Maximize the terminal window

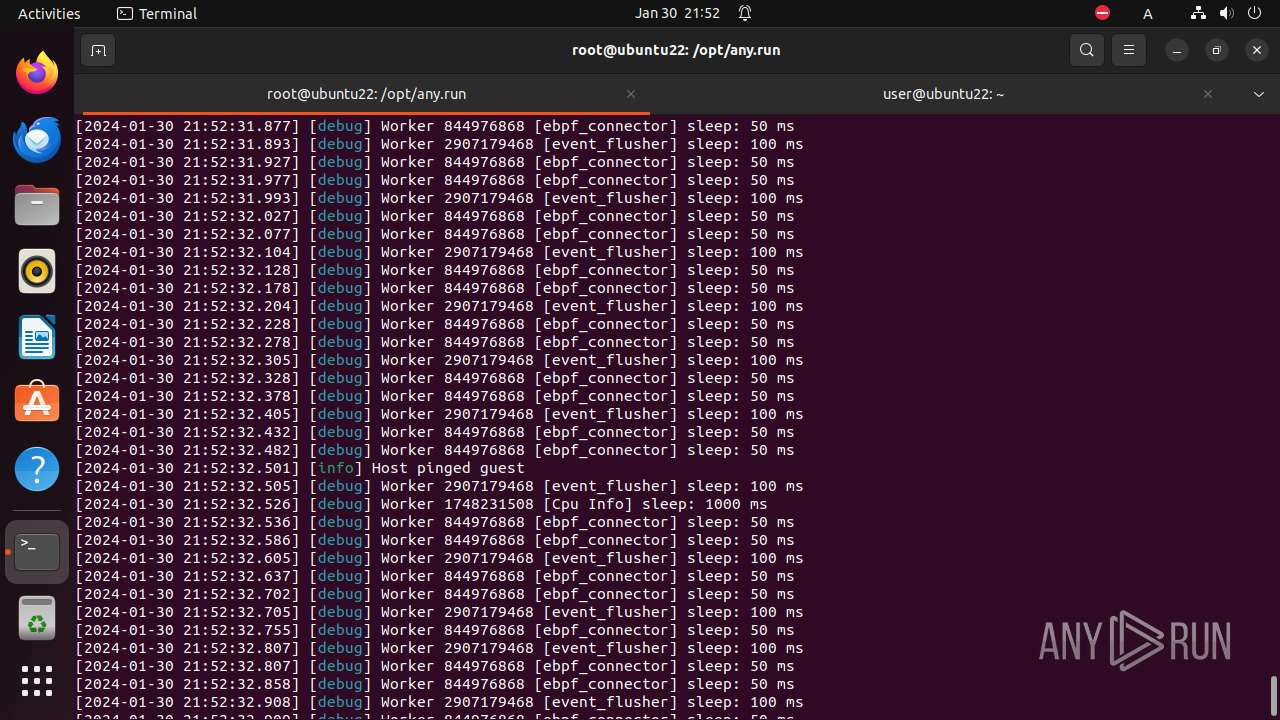pyautogui.click(x=1217, y=50)
